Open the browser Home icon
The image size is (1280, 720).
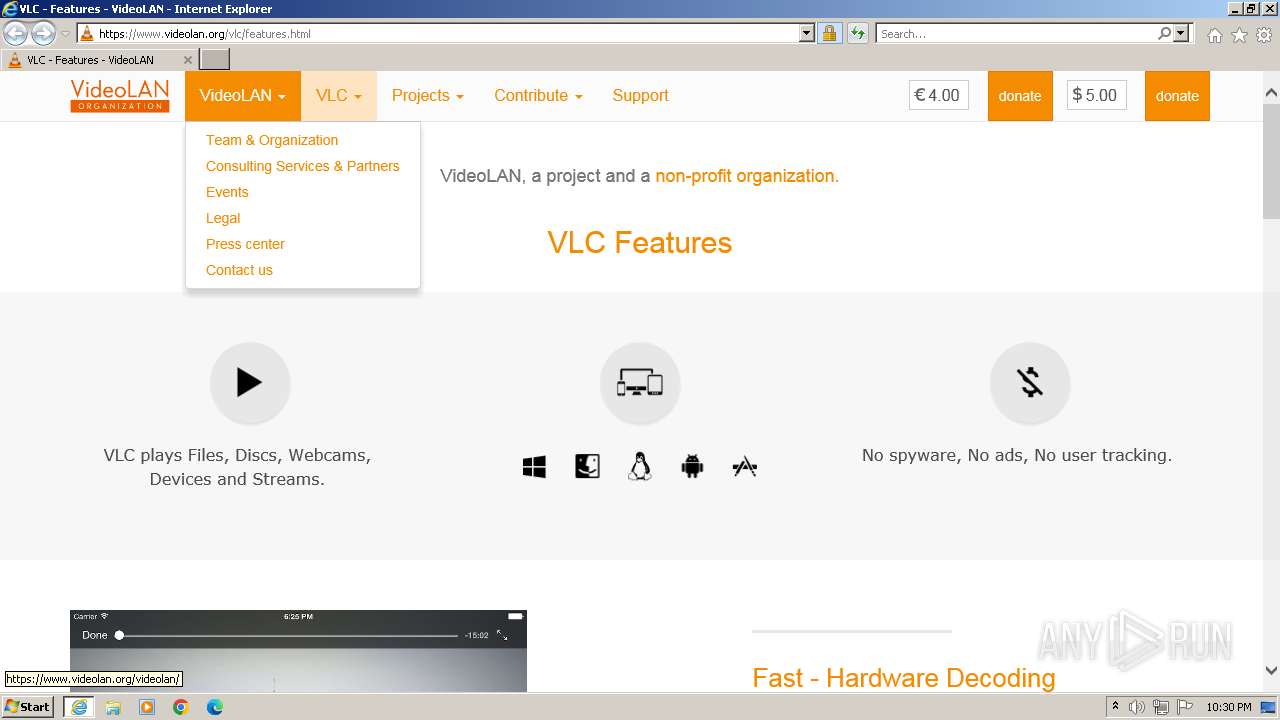[1214, 35]
